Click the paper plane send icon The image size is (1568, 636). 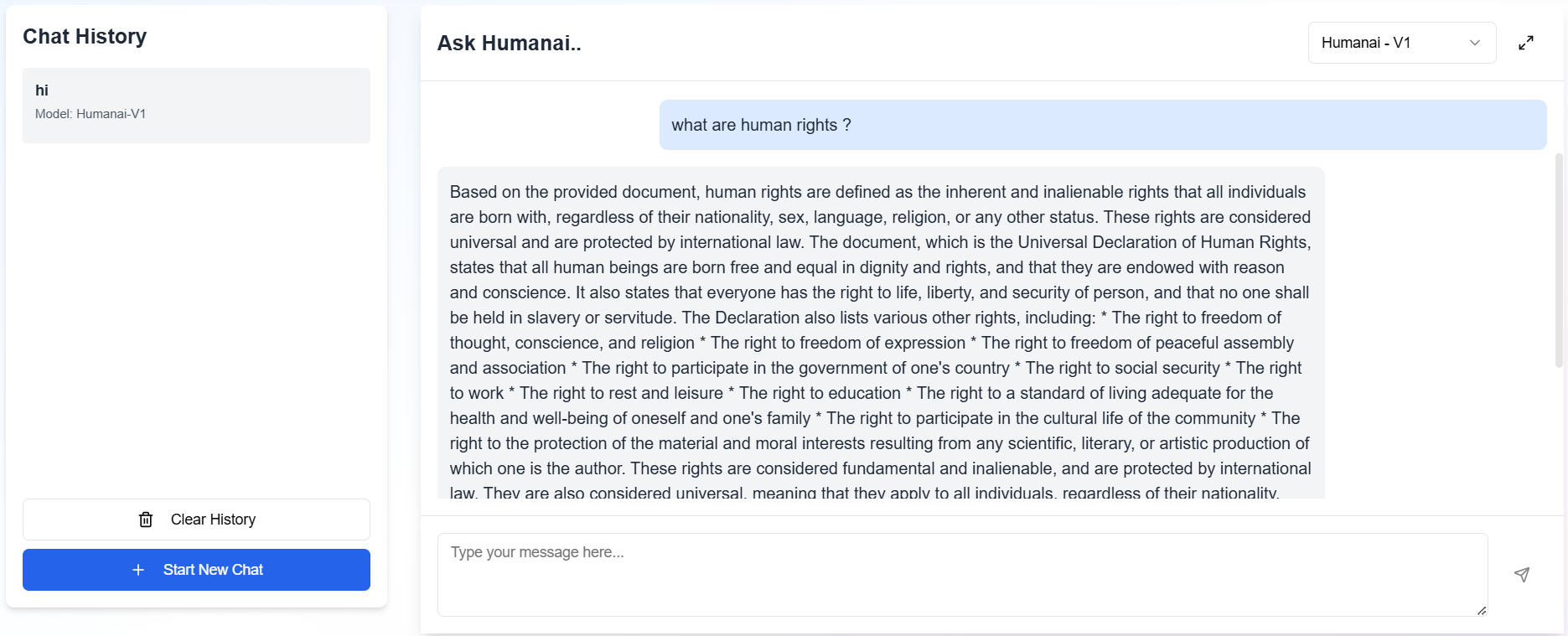point(1522,574)
